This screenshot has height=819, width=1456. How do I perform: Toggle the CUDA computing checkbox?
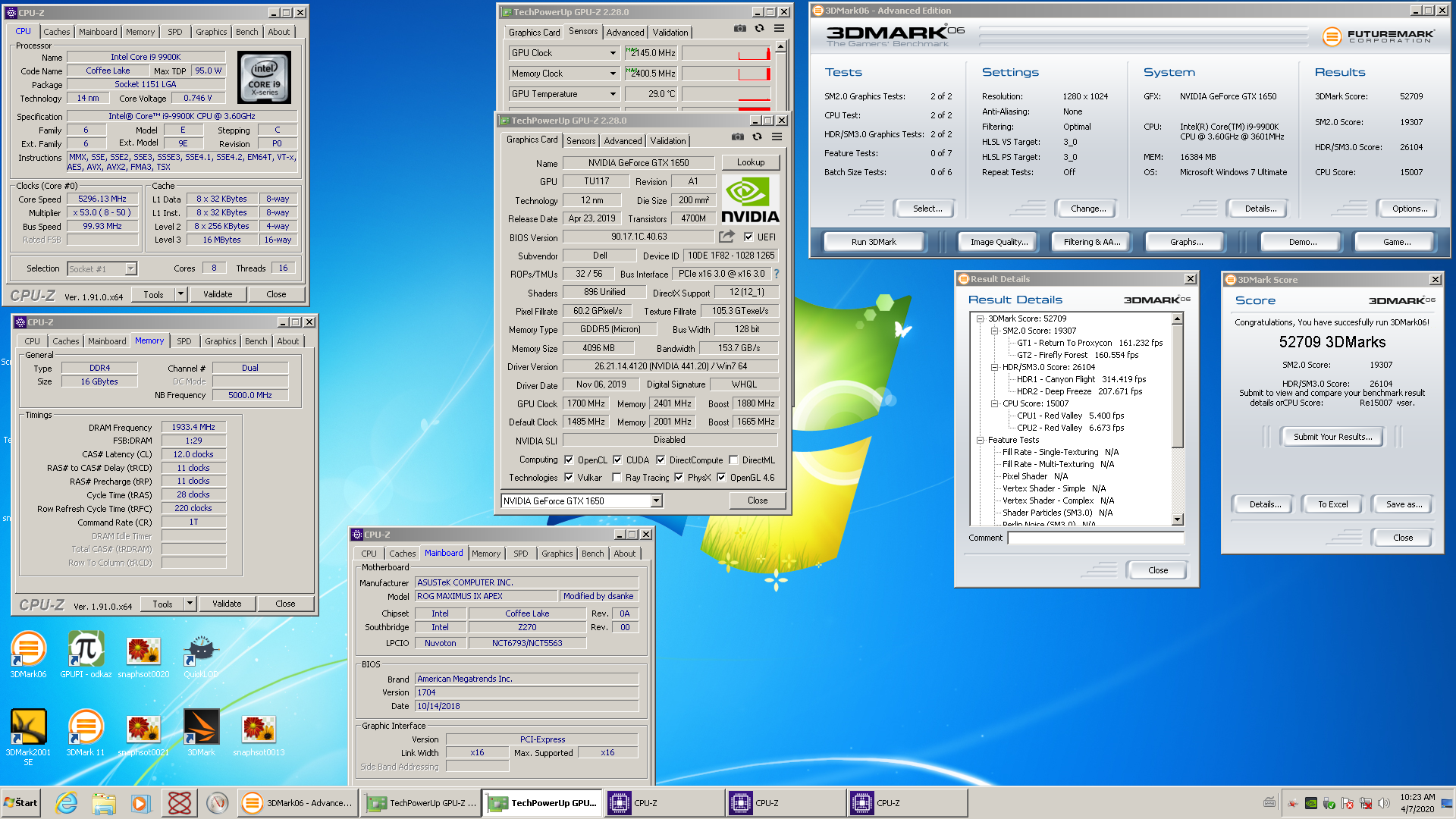pos(617,460)
